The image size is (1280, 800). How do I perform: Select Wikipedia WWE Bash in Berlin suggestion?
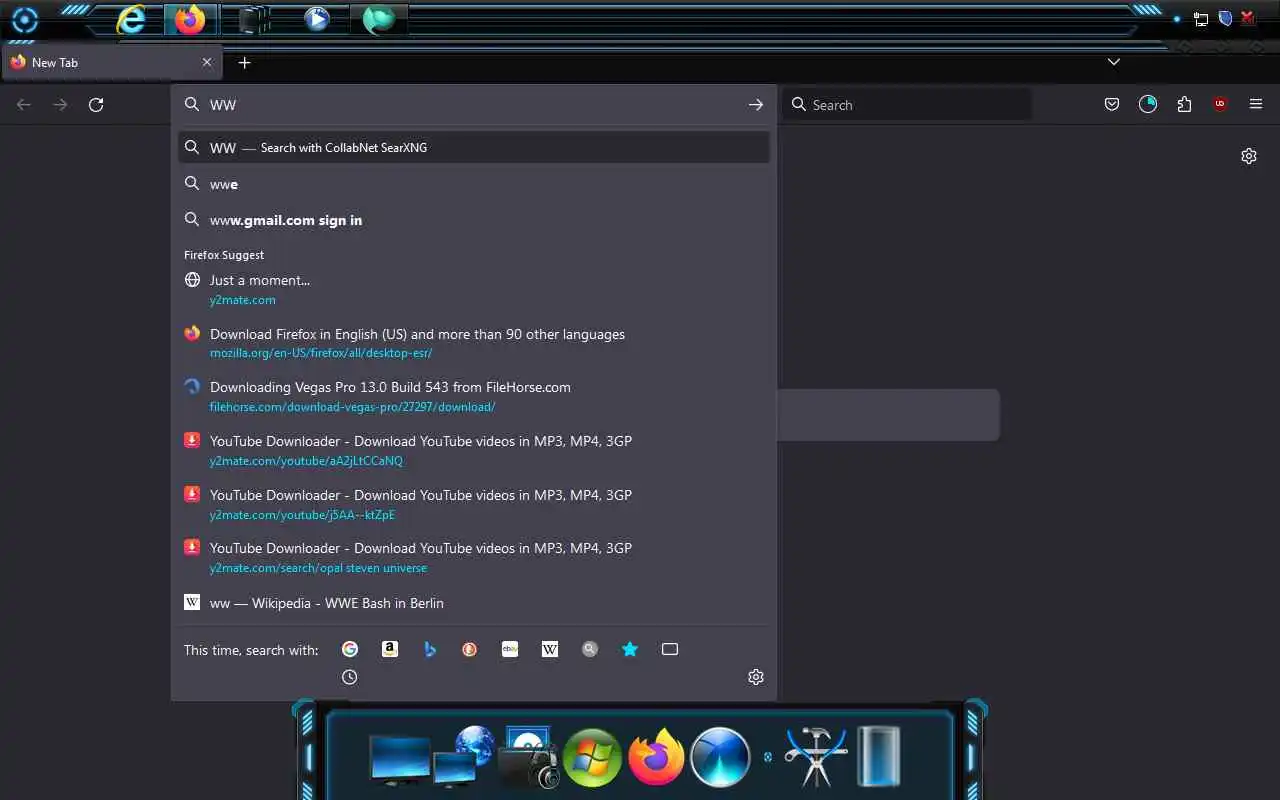point(474,603)
